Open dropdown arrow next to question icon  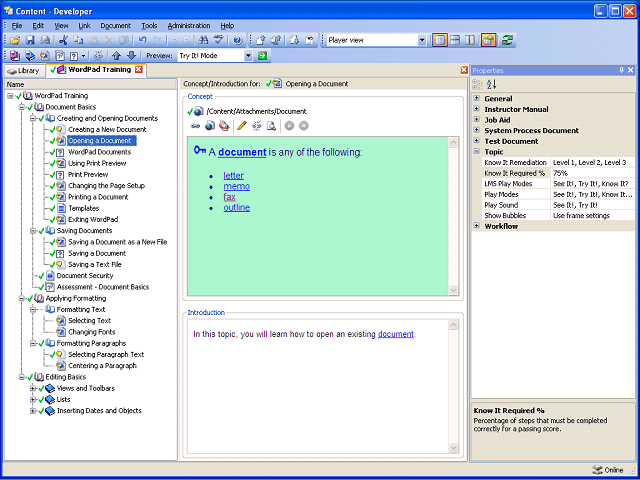coord(84,56)
